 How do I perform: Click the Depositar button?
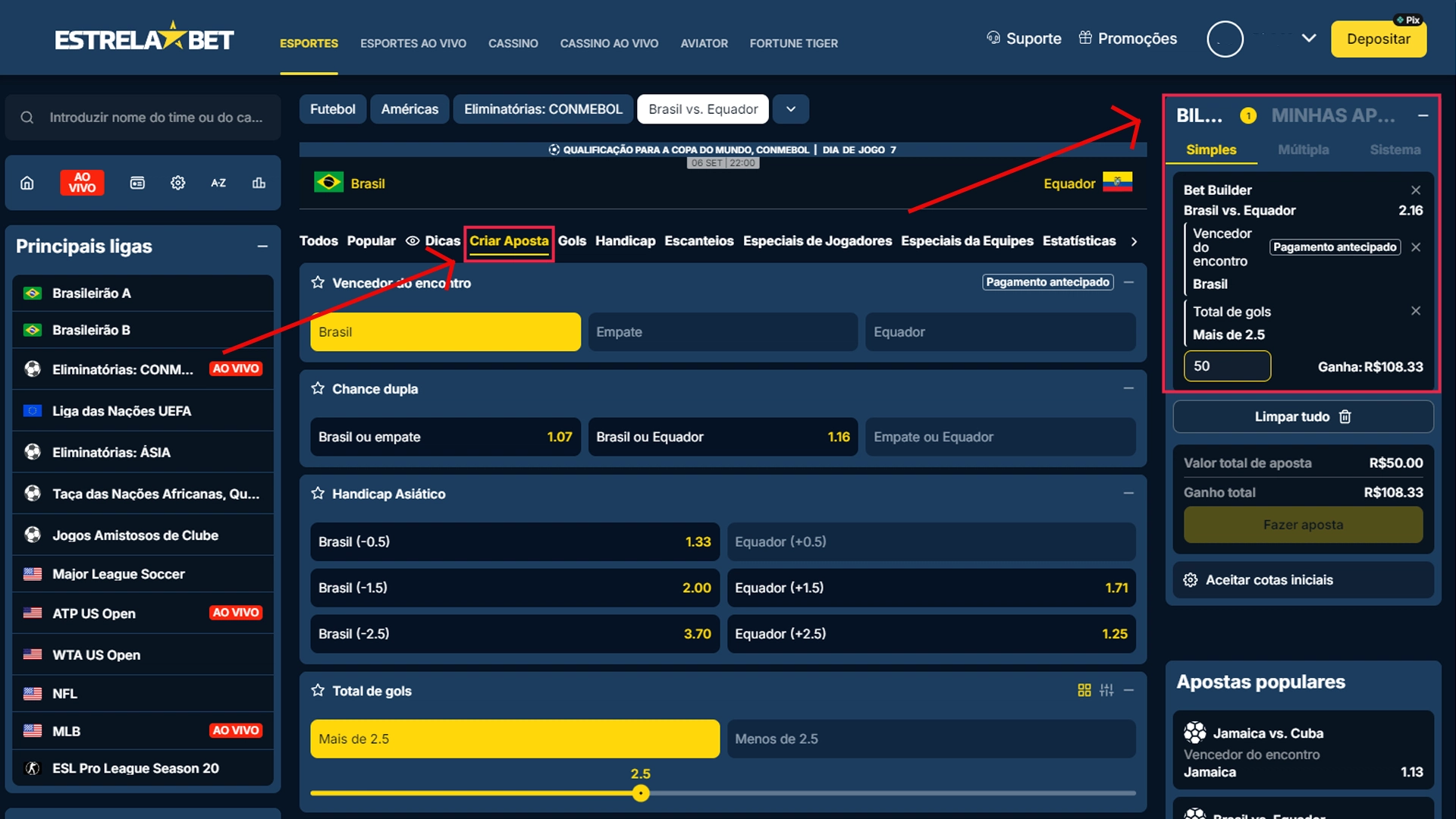tap(1379, 39)
